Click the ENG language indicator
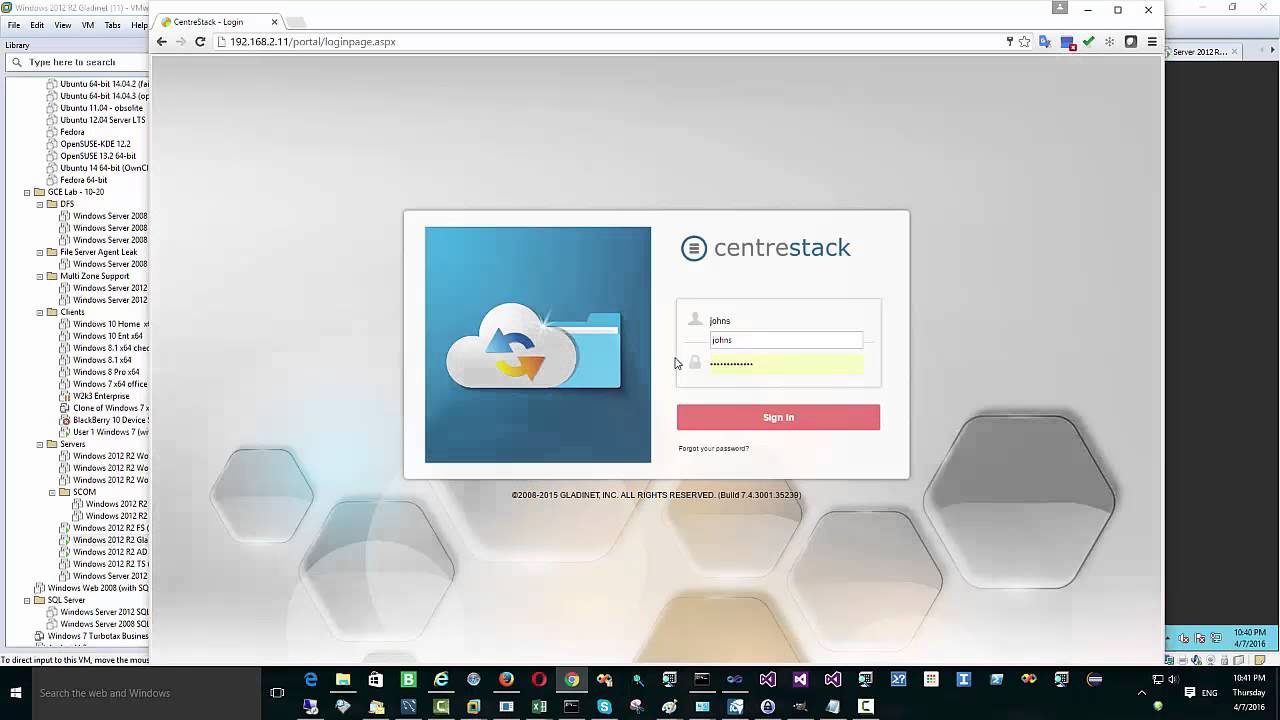The width and height of the screenshot is (1280, 720). coord(1209,693)
